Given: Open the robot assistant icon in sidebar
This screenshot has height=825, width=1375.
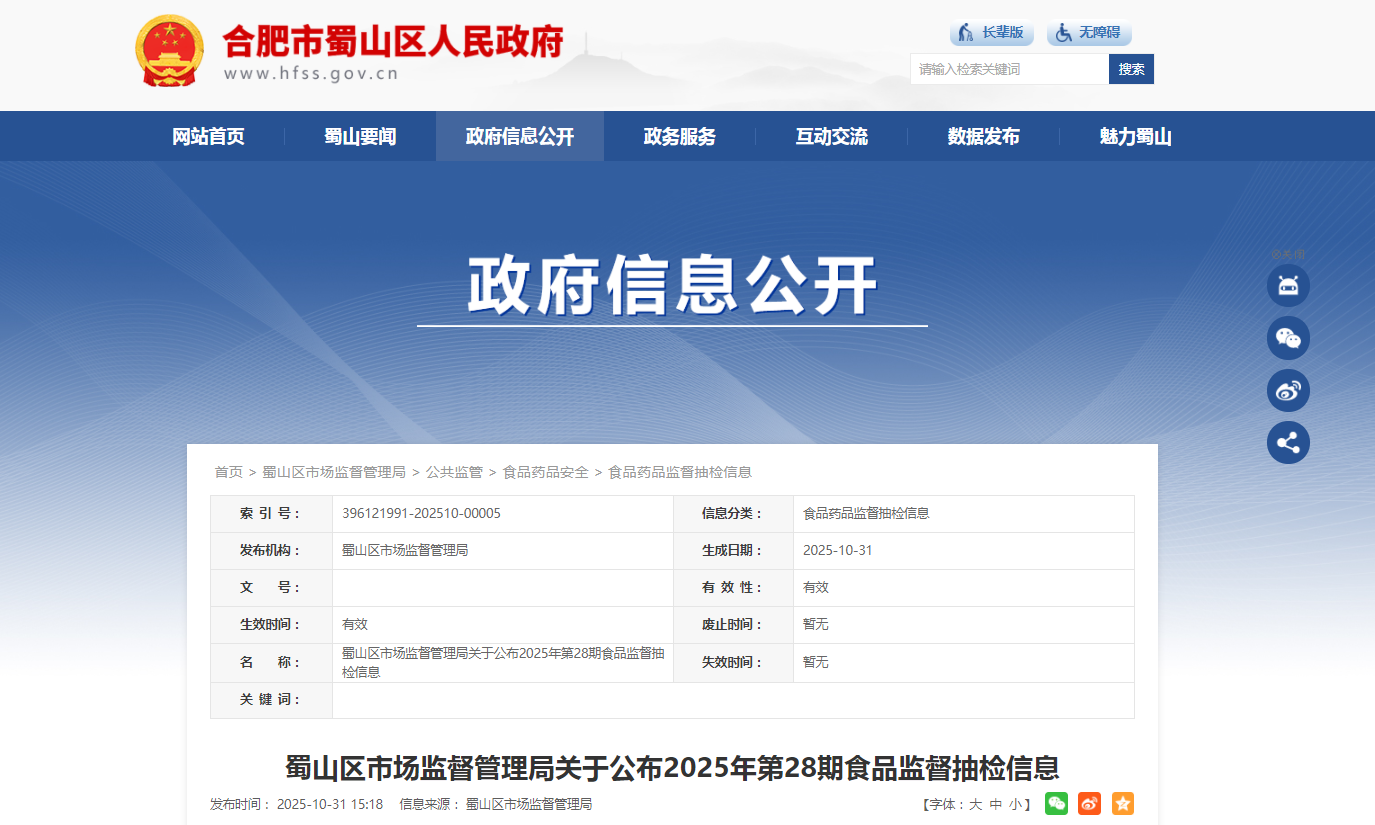Looking at the screenshot, I should click(1288, 286).
